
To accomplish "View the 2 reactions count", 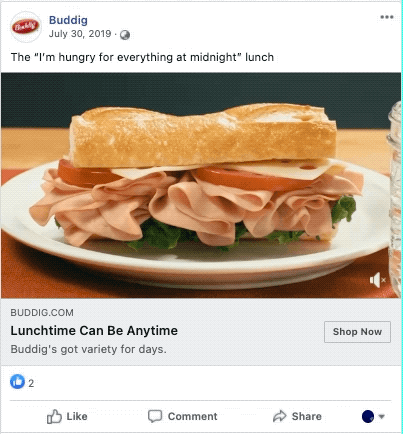I will click(31, 383).
